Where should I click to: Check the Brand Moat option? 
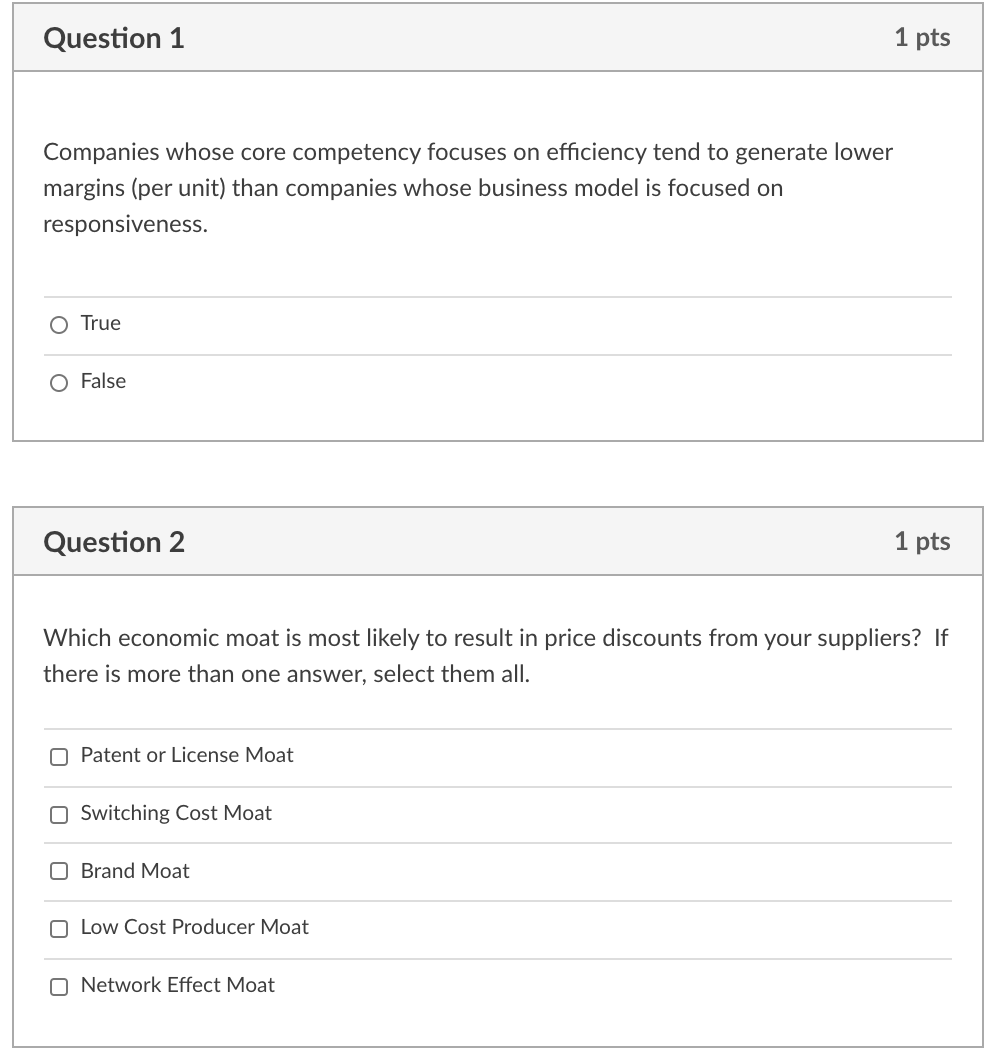(x=59, y=872)
